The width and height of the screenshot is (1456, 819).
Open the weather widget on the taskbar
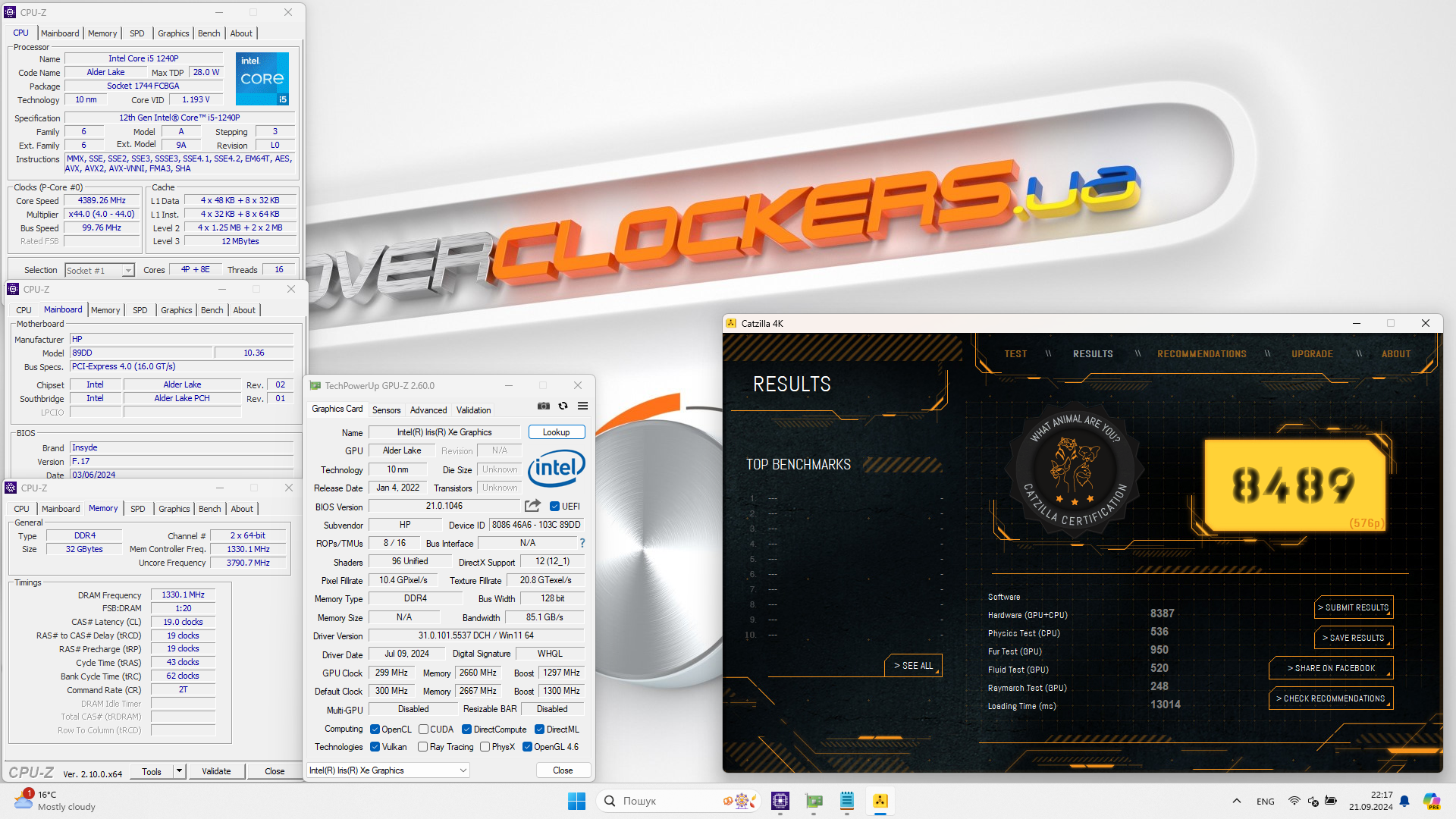point(55,801)
